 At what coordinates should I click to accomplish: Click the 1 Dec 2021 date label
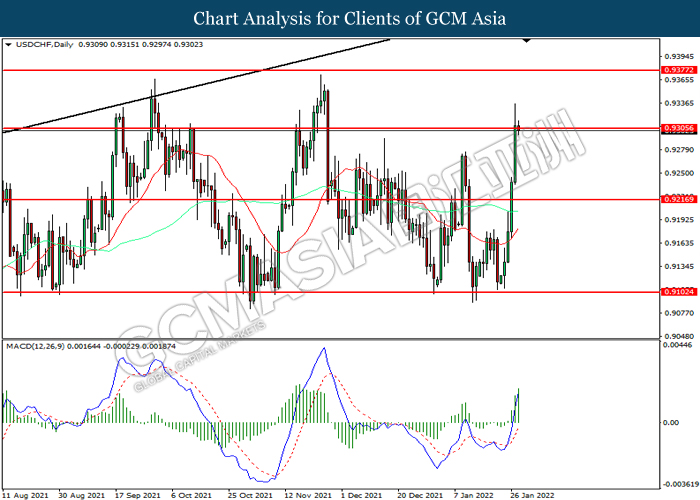(362, 496)
